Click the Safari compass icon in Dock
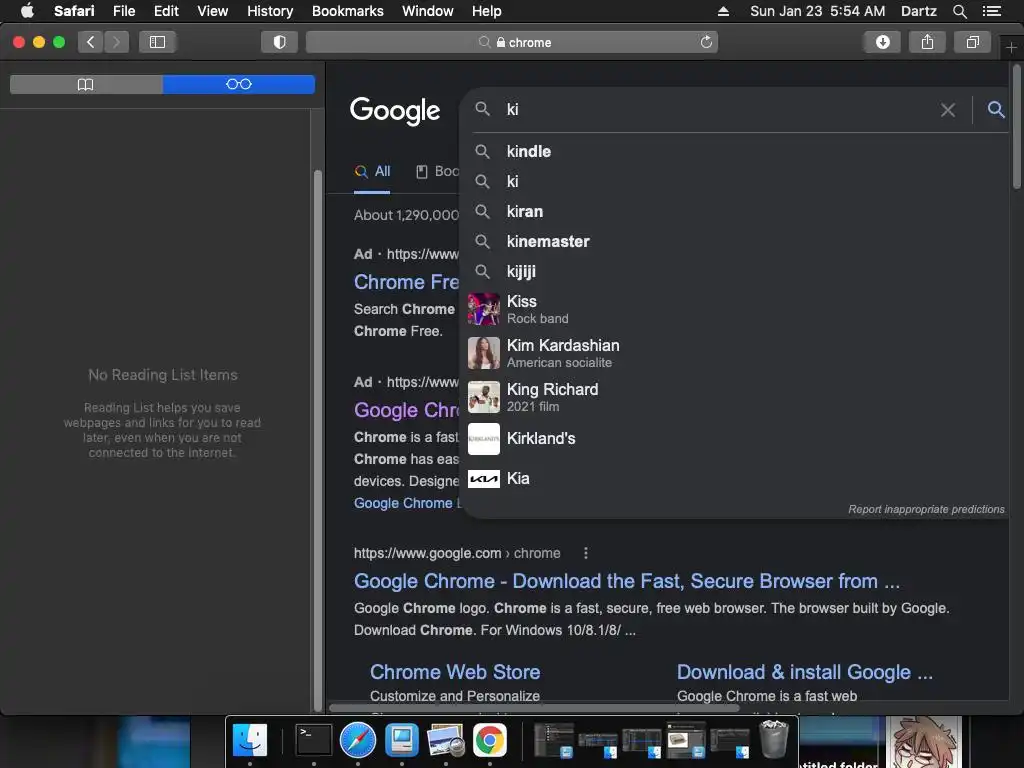This screenshot has width=1024, height=768. (358, 740)
